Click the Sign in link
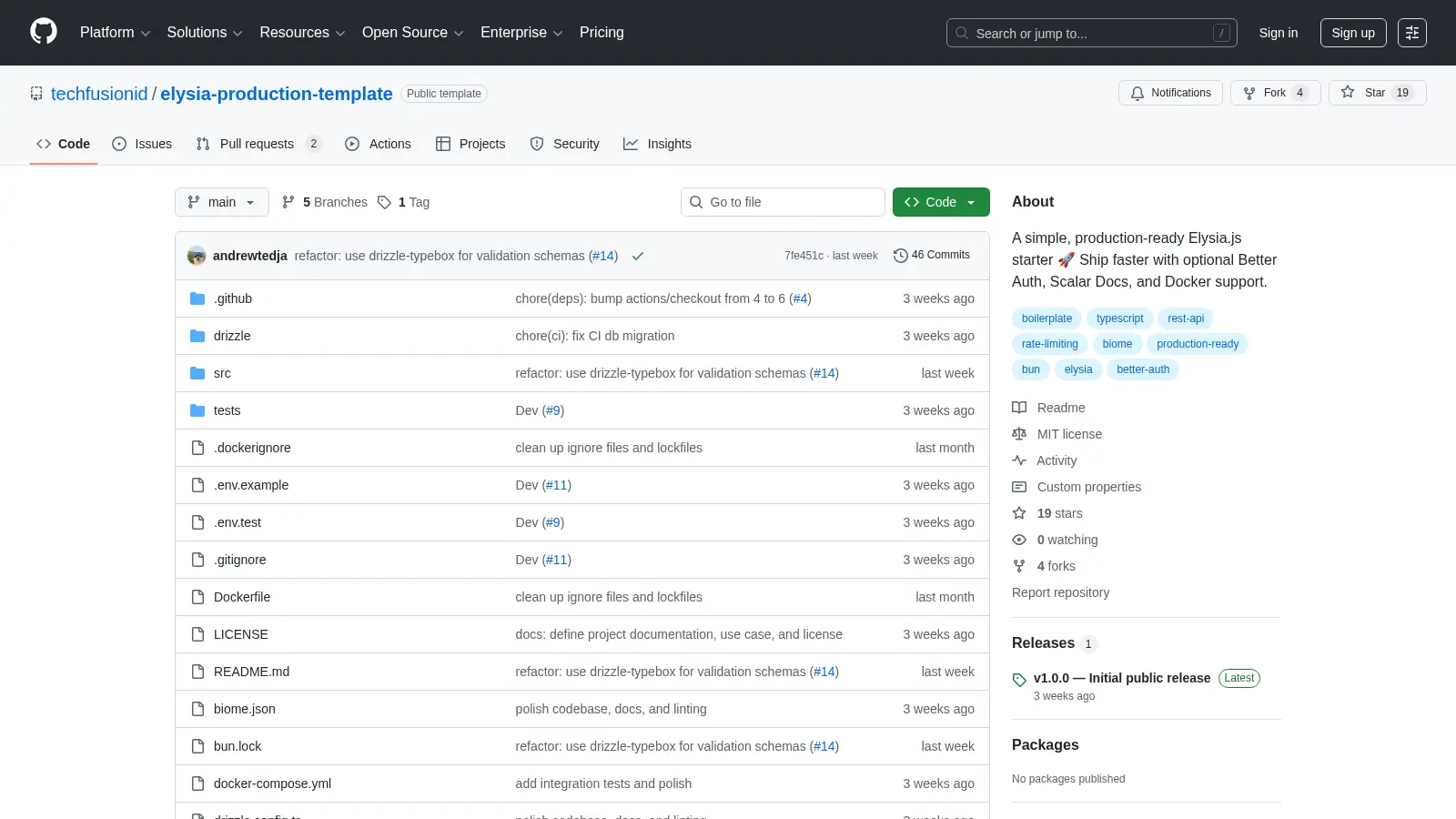 [x=1279, y=33]
